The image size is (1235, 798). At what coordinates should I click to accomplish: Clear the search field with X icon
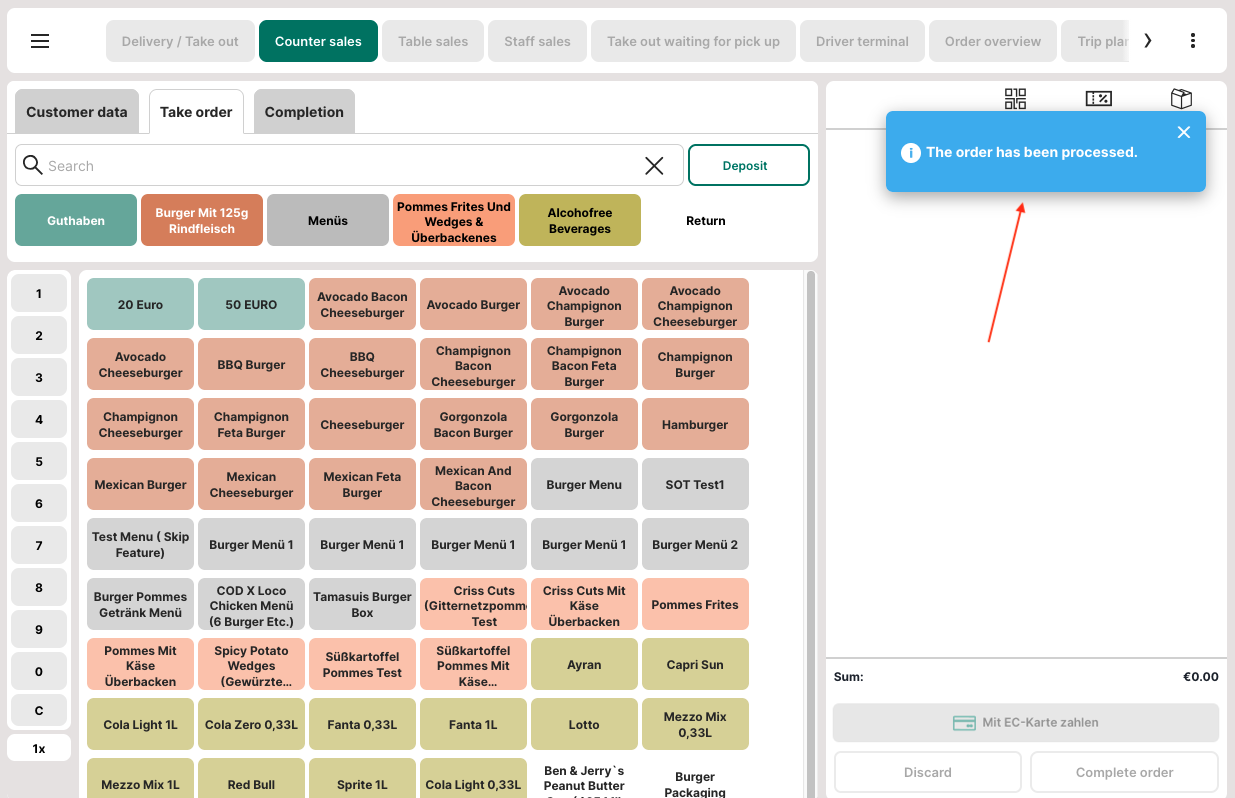pos(654,166)
